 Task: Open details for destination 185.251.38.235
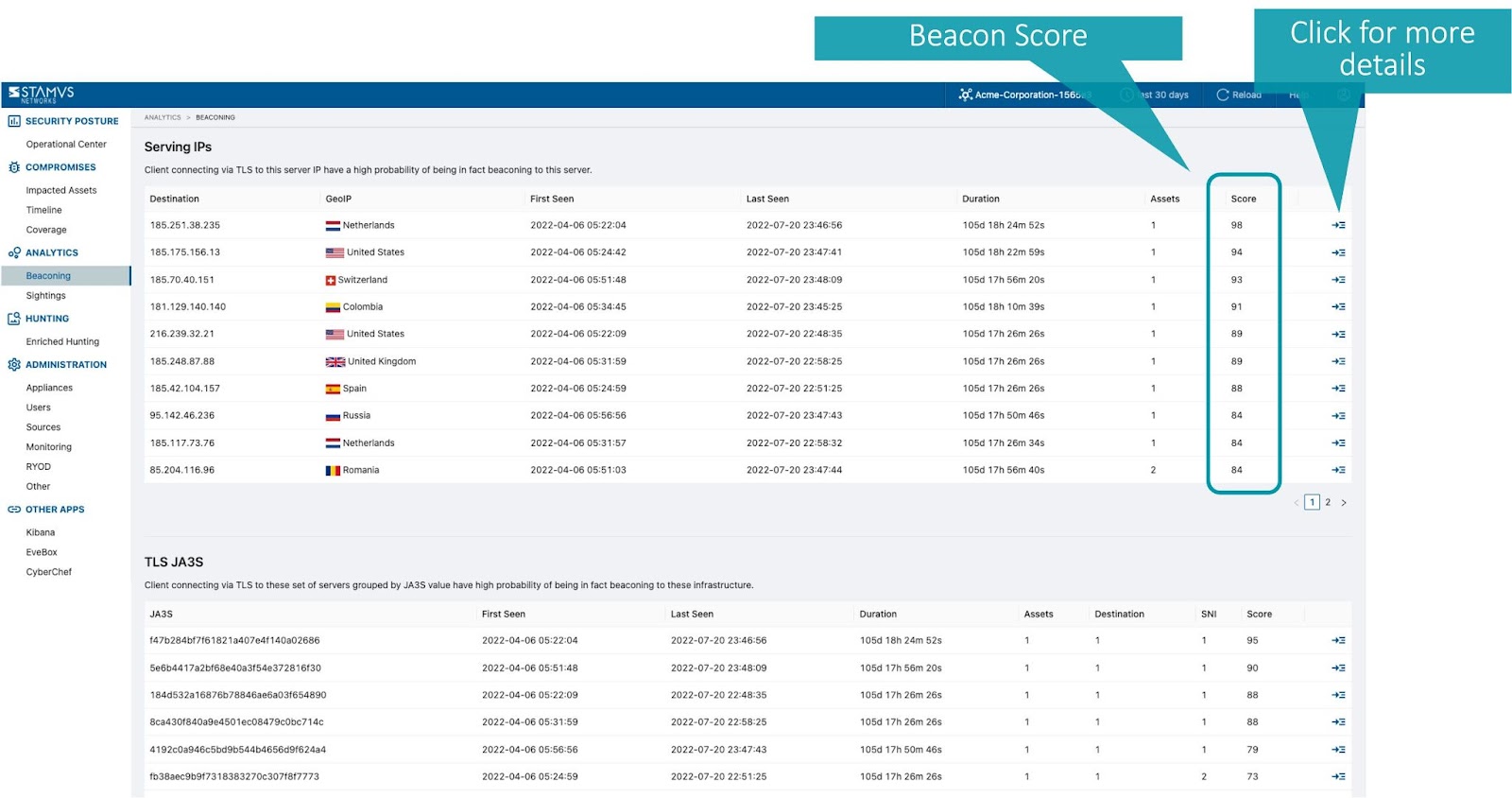pos(1338,225)
